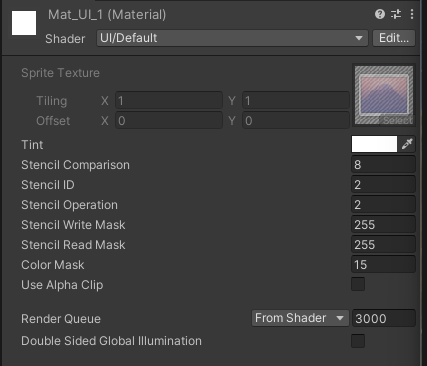Expand the Render Queue From Shader dropdown
This screenshot has width=427, height=366.
tap(300, 318)
